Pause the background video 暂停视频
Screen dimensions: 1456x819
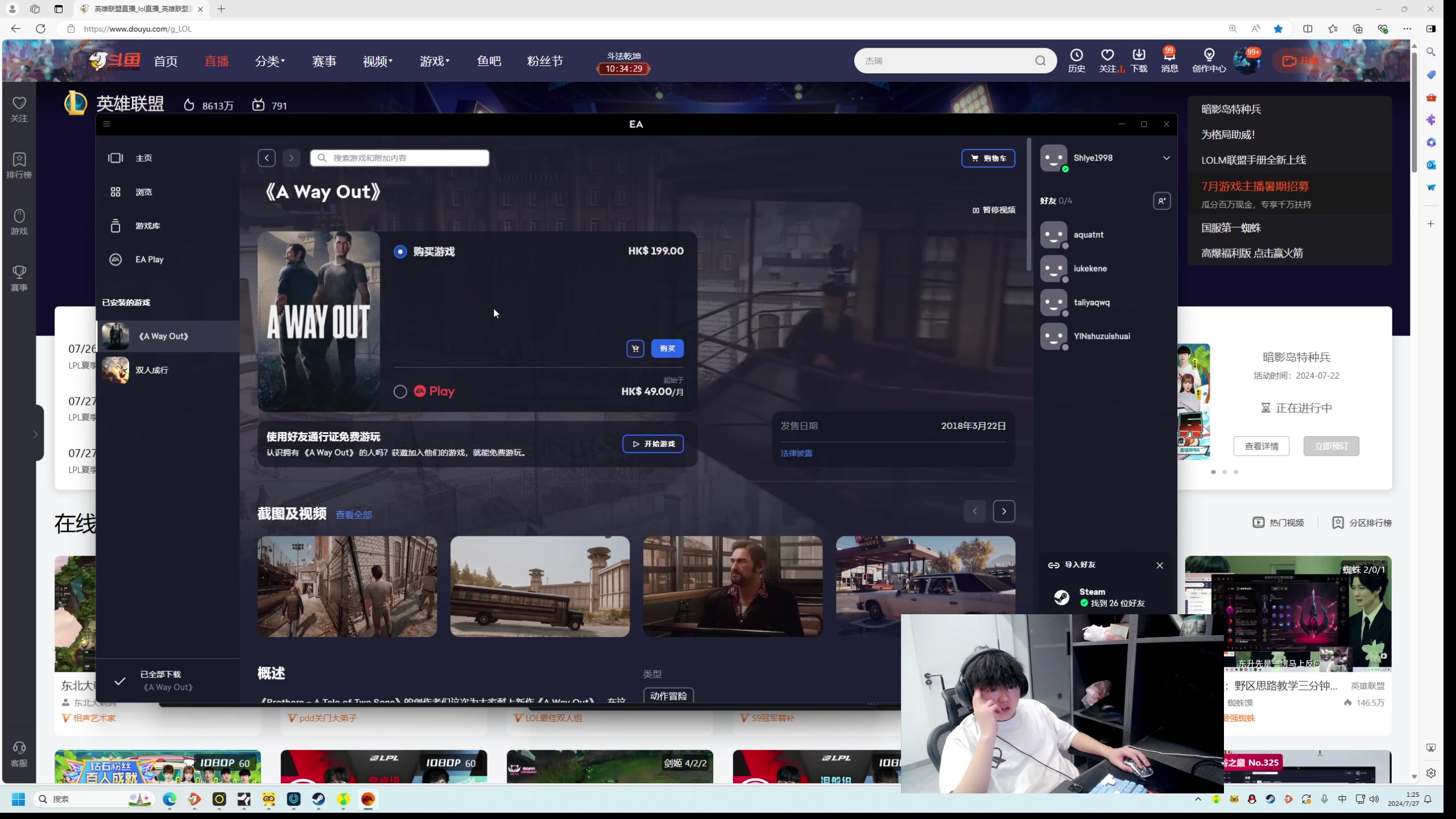(994, 210)
